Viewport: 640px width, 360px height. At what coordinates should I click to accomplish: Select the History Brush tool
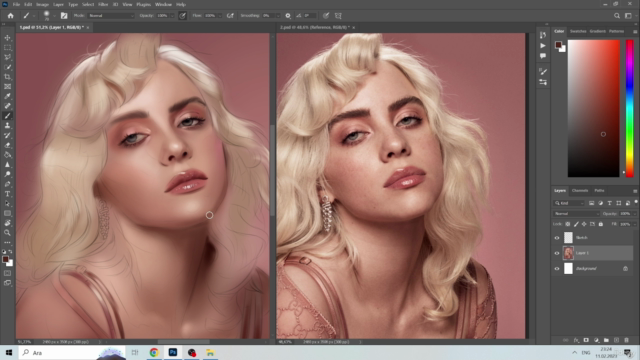click(x=7, y=136)
